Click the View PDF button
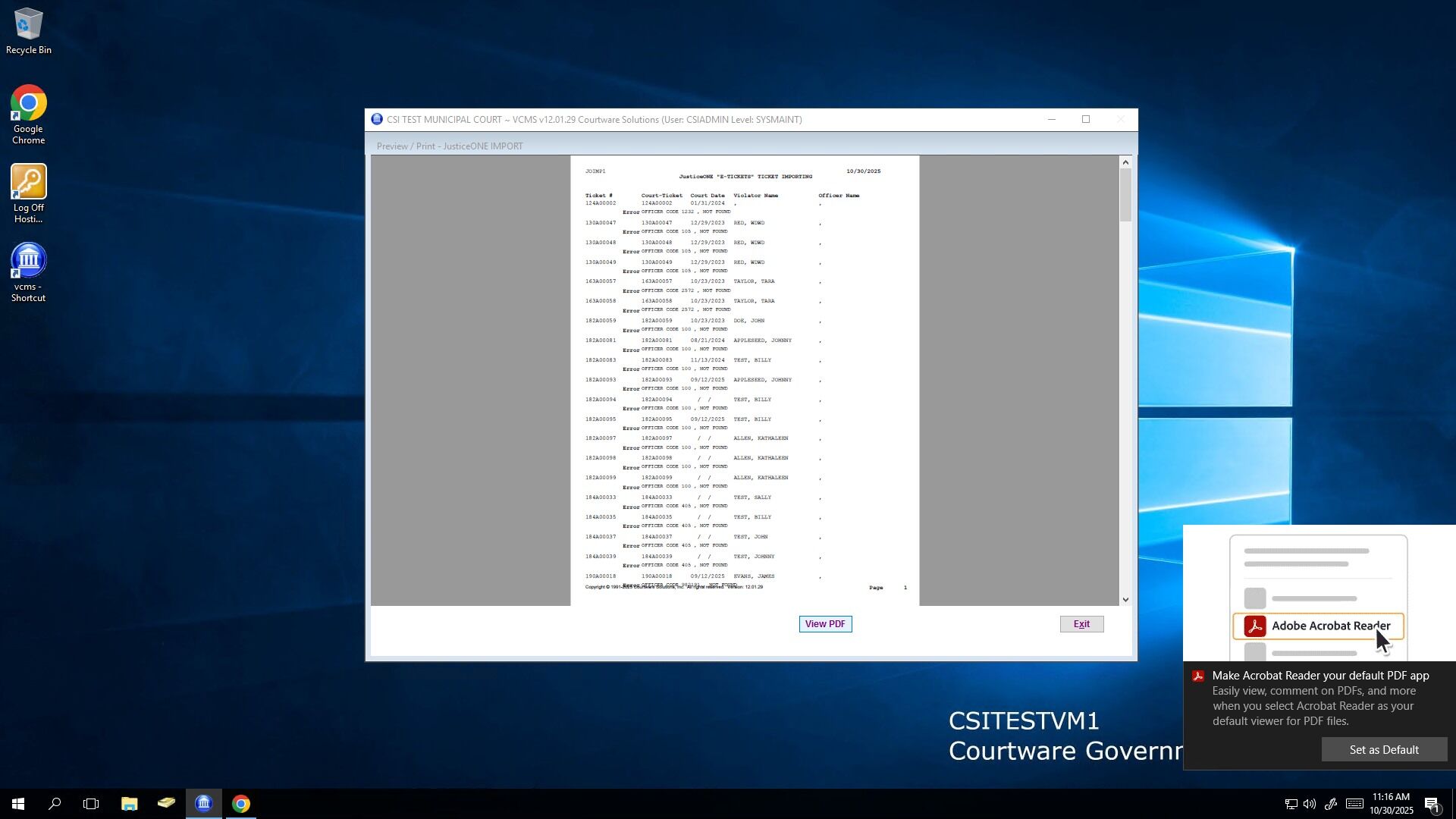The width and height of the screenshot is (1456, 819). pyautogui.click(x=825, y=624)
